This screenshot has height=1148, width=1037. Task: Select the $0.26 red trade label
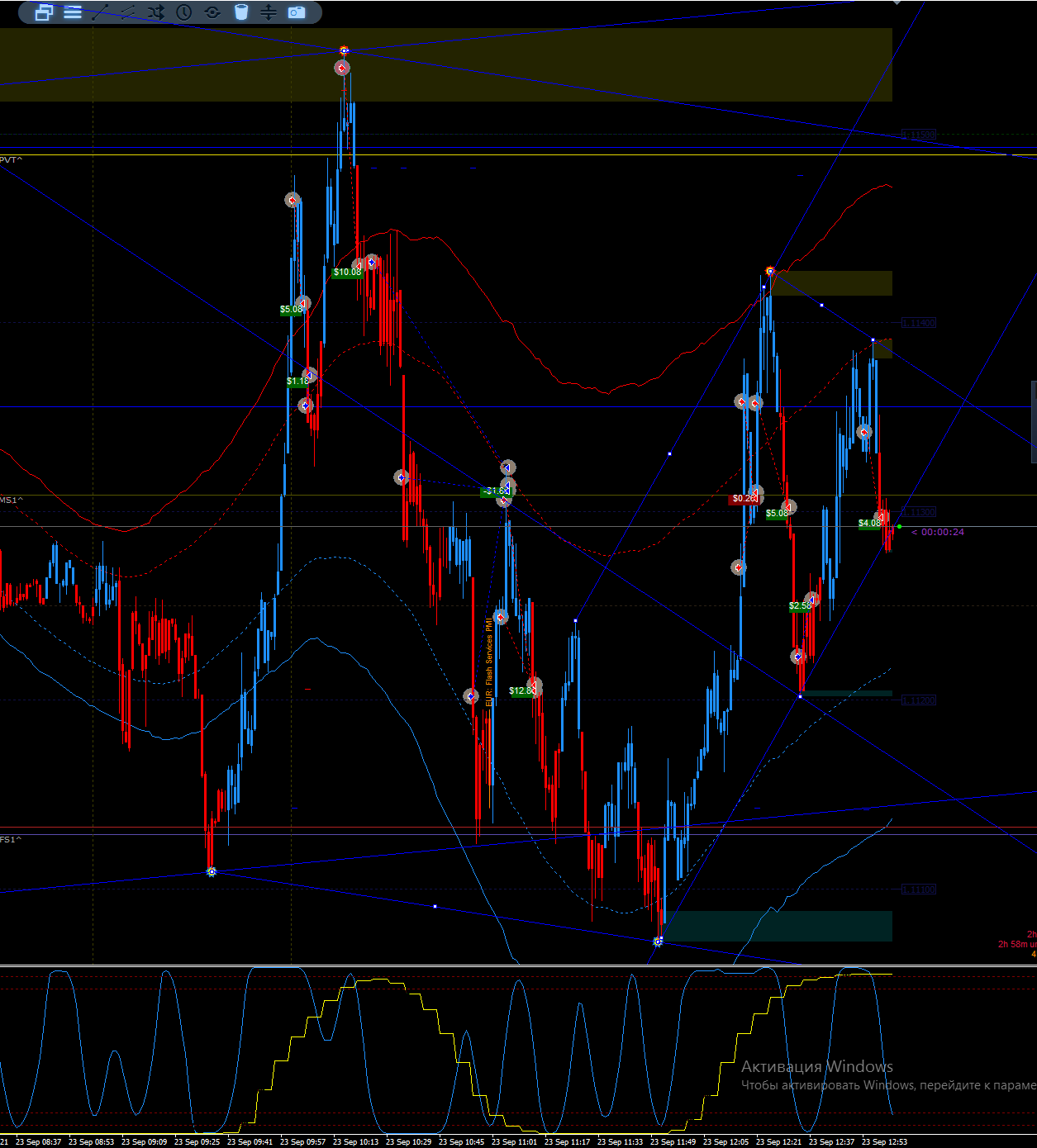coord(744,499)
